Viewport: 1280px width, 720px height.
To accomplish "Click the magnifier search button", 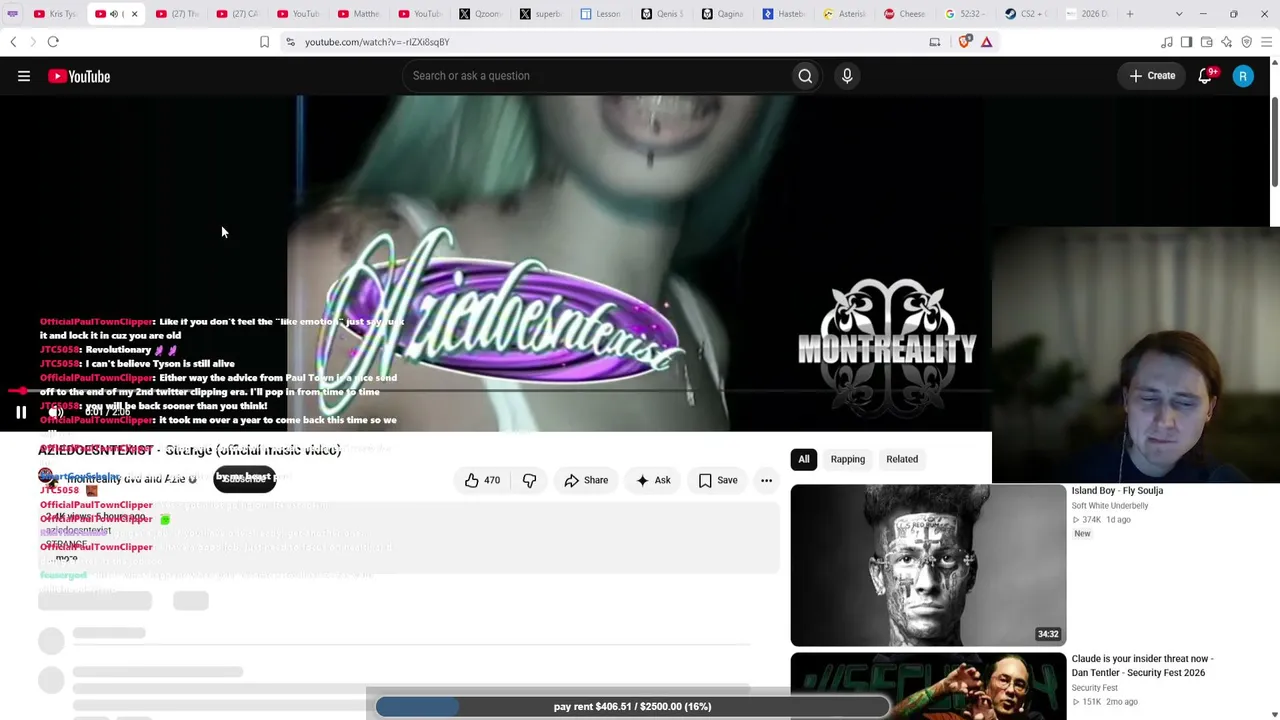I will click(x=805, y=76).
